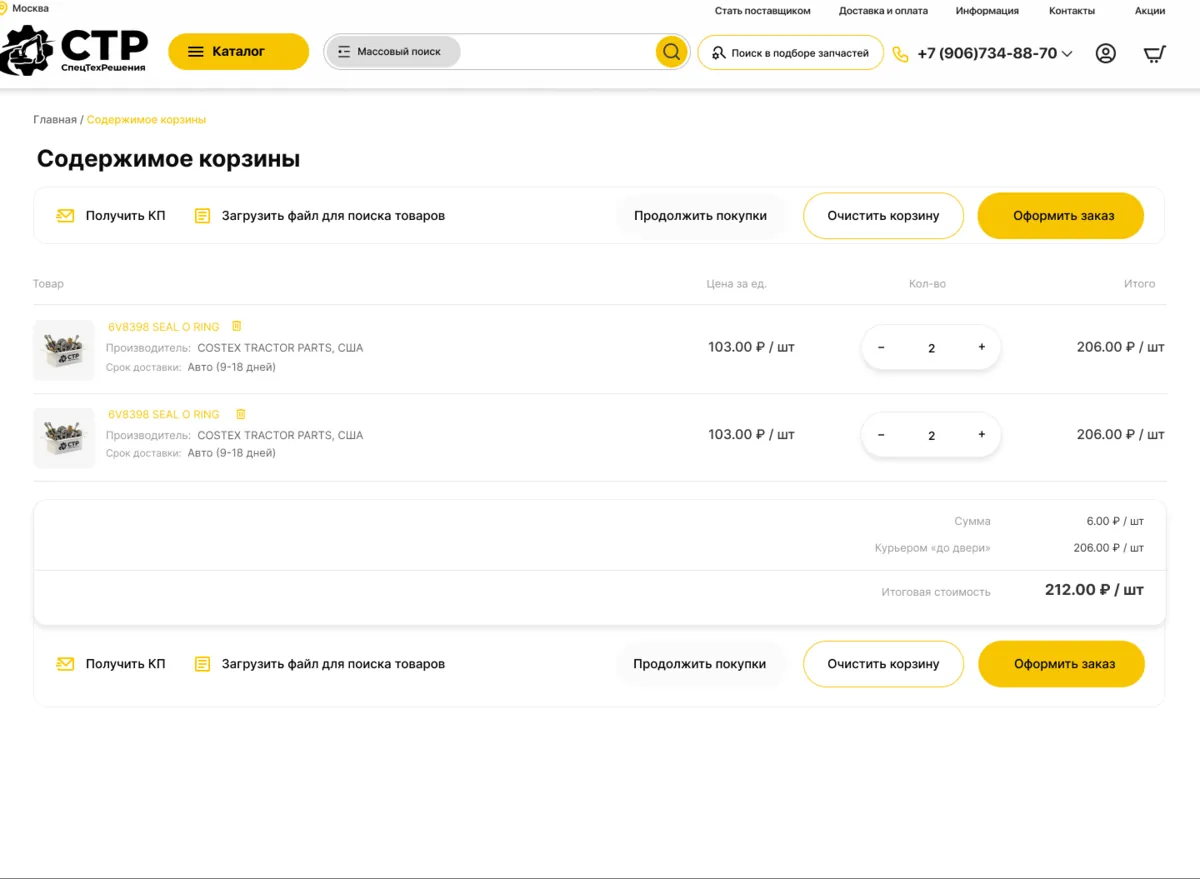Go to Главная in the breadcrumb
The width and height of the screenshot is (1200, 879).
(55, 120)
